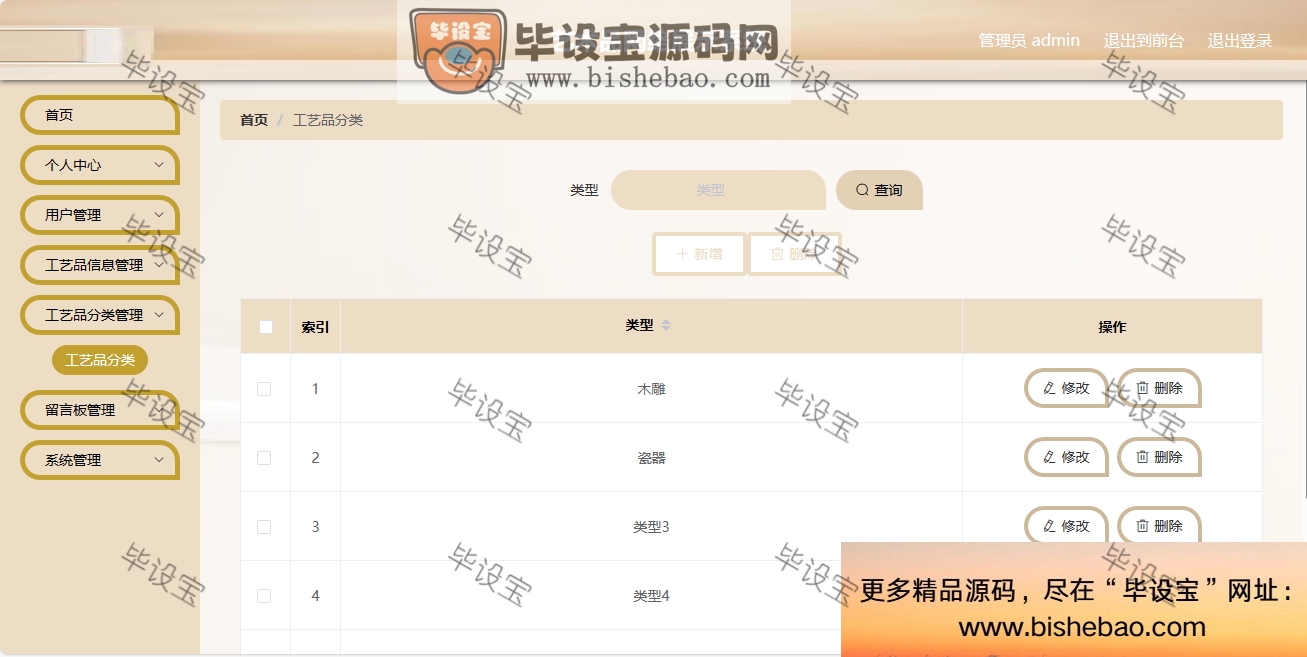Click the pencil icon for 类型3 row
This screenshot has height=657, width=1307.
1049,526
